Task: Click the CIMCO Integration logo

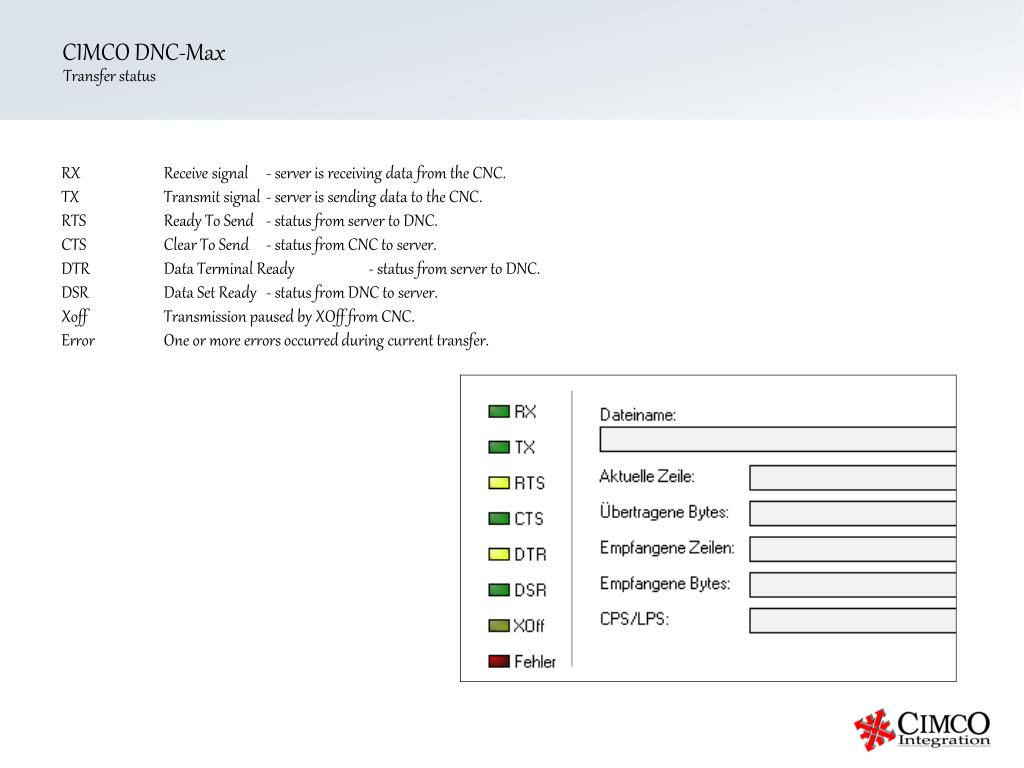Action: click(x=922, y=729)
